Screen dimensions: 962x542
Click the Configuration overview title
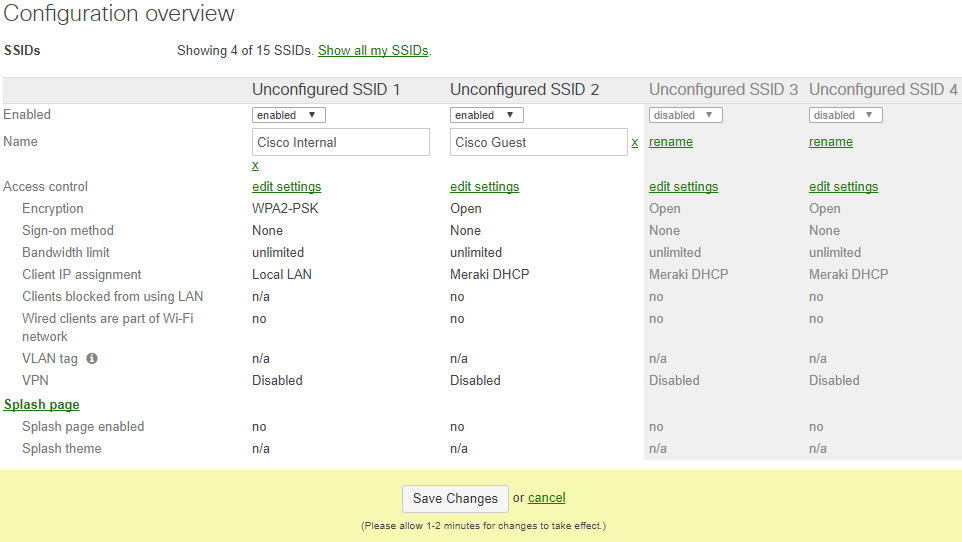pos(119,14)
